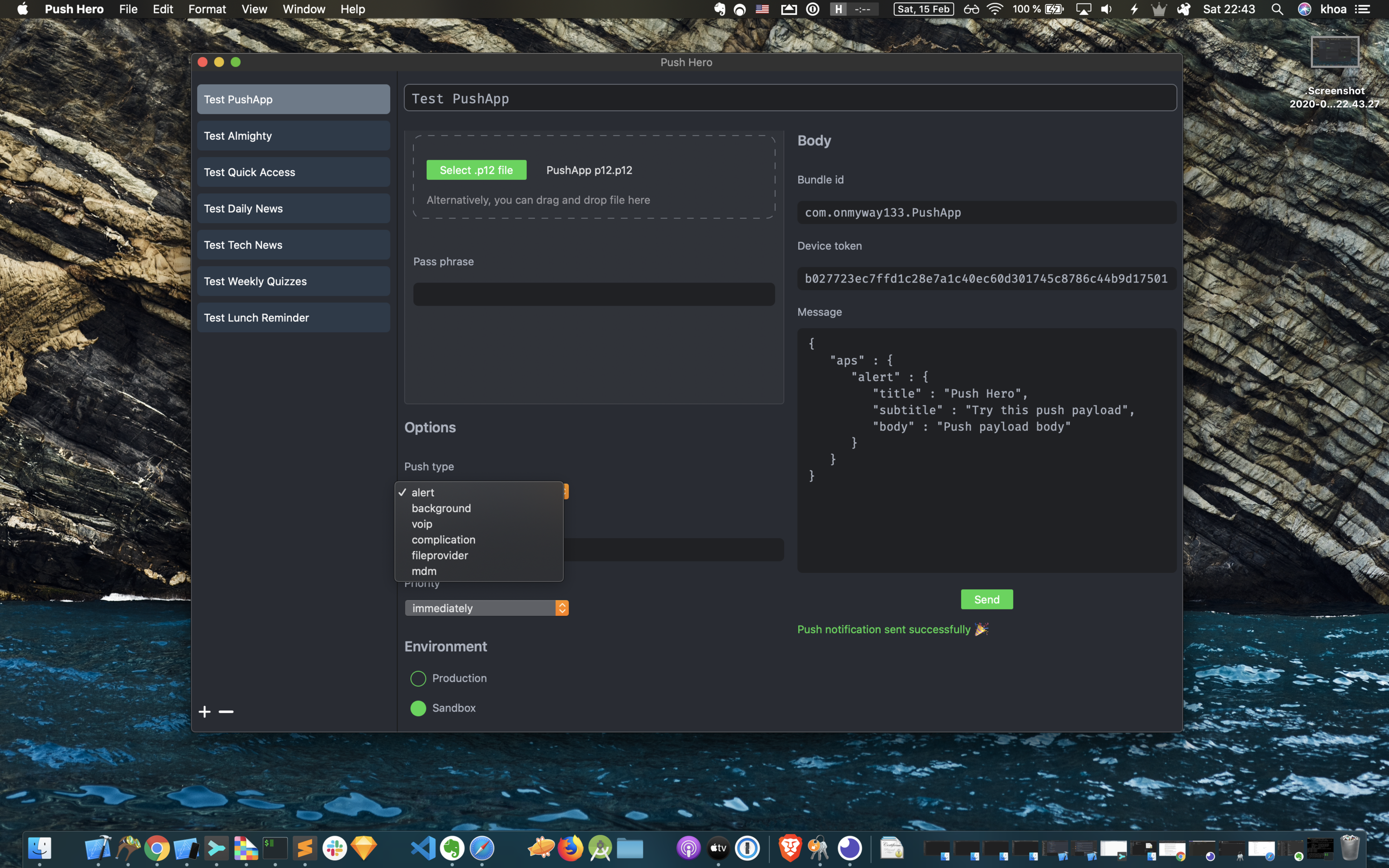Image resolution: width=1389 pixels, height=868 pixels.
Task: Click Select .p12 file button
Action: 476,170
